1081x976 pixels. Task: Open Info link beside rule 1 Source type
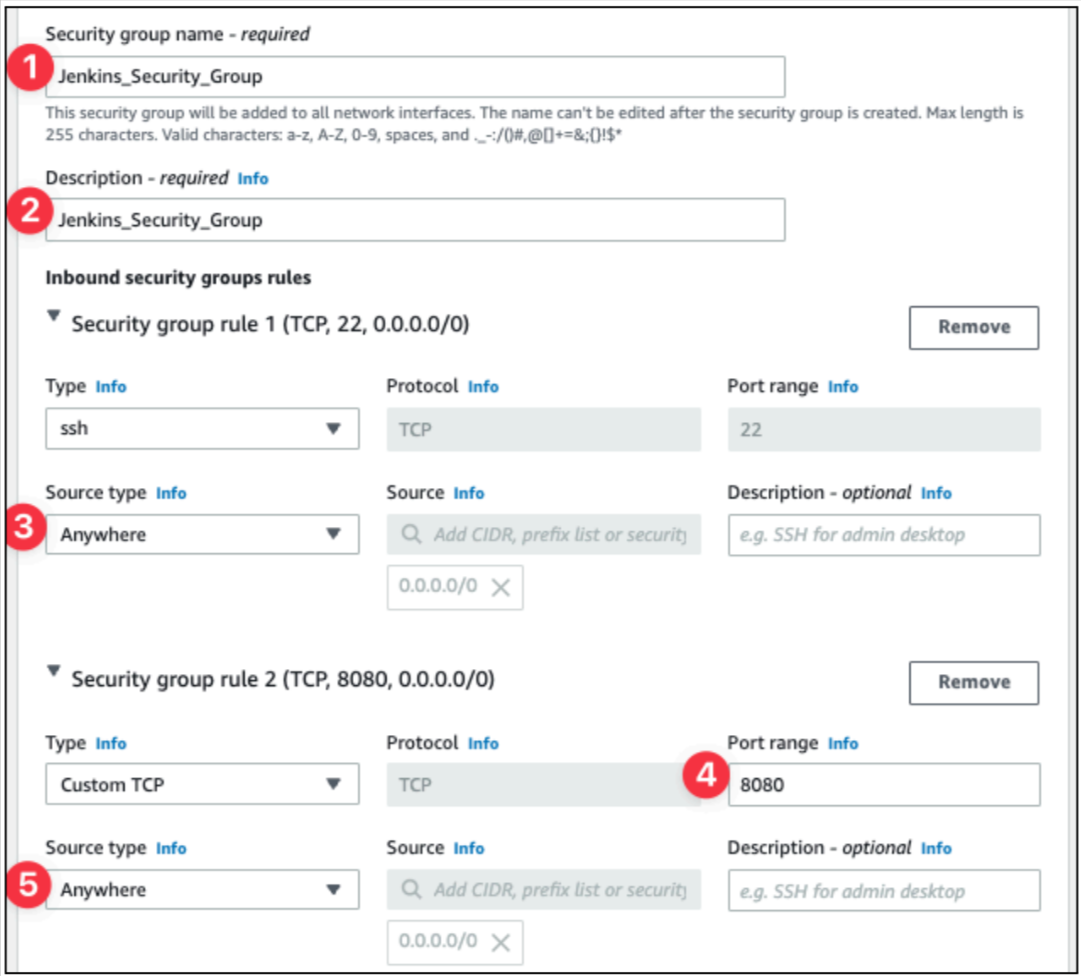[x=171, y=494]
